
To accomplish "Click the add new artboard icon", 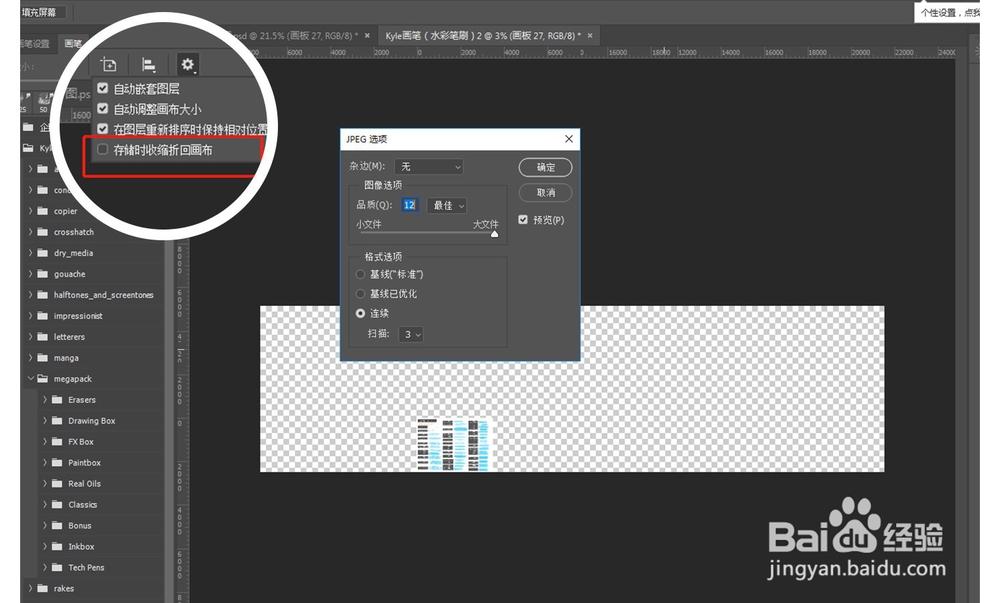I will pos(109,64).
